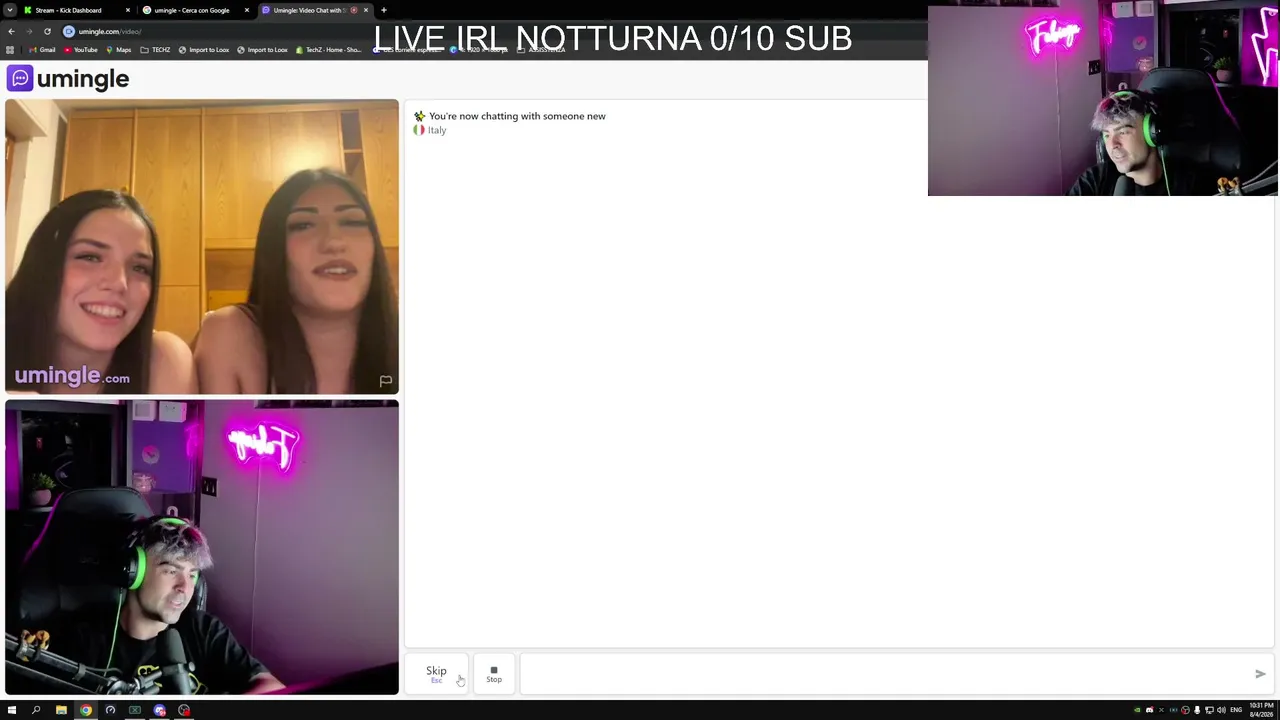Open the Chrome apps grid in bookmarks bar
Viewport: 1280px width, 720px height.
(x=10, y=50)
